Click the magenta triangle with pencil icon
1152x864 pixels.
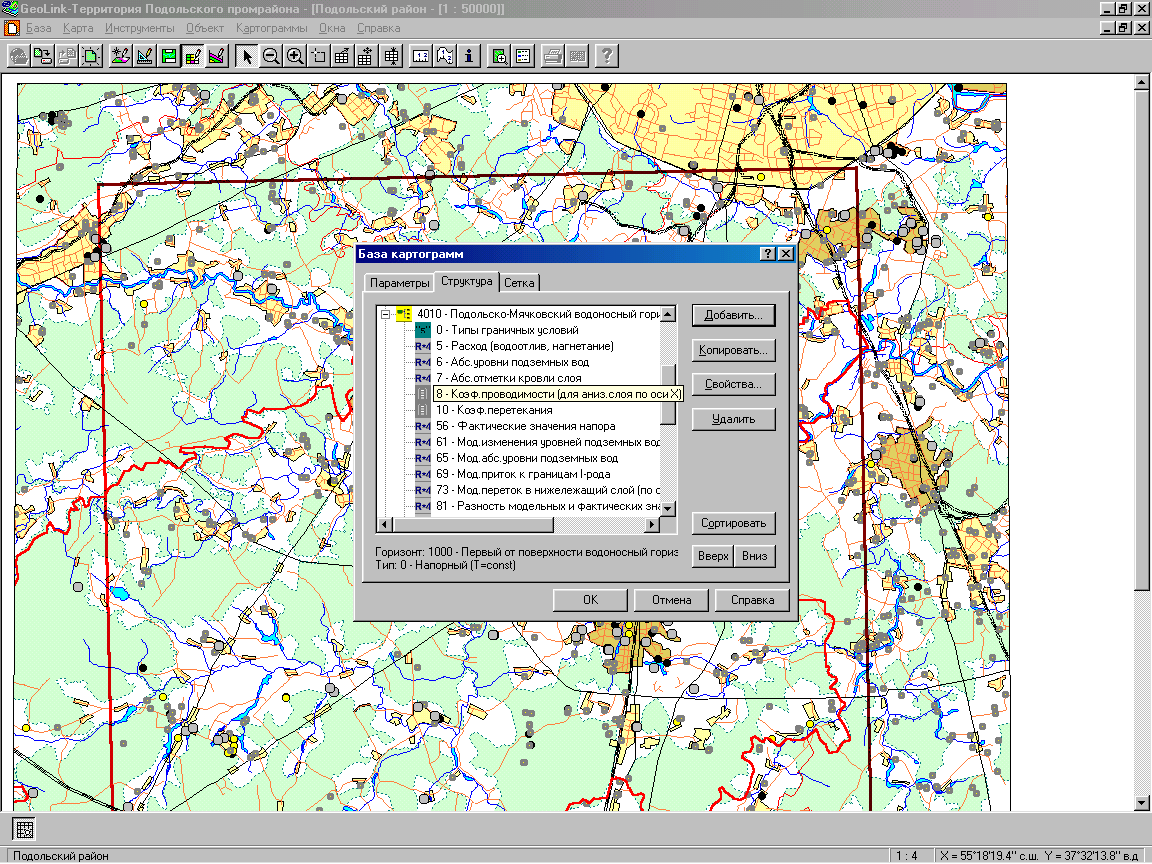[217, 56]
